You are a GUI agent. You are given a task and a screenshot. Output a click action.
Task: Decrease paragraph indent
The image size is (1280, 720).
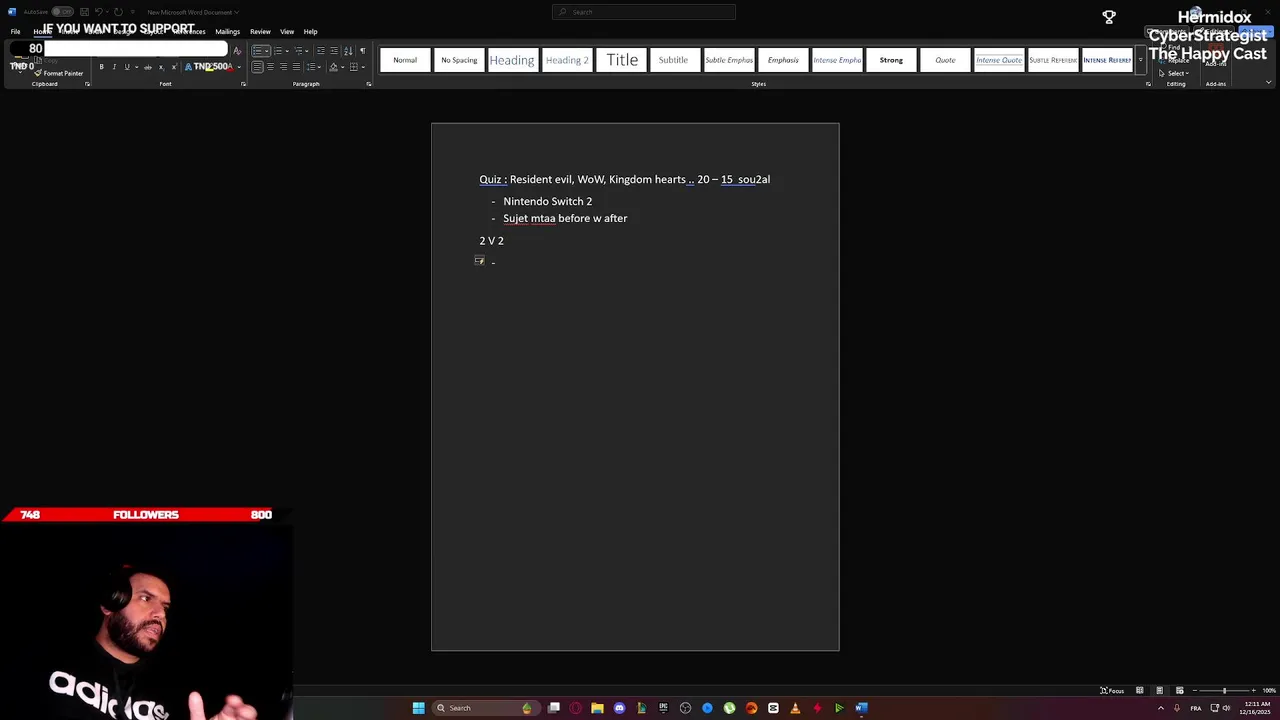(320, 50)
